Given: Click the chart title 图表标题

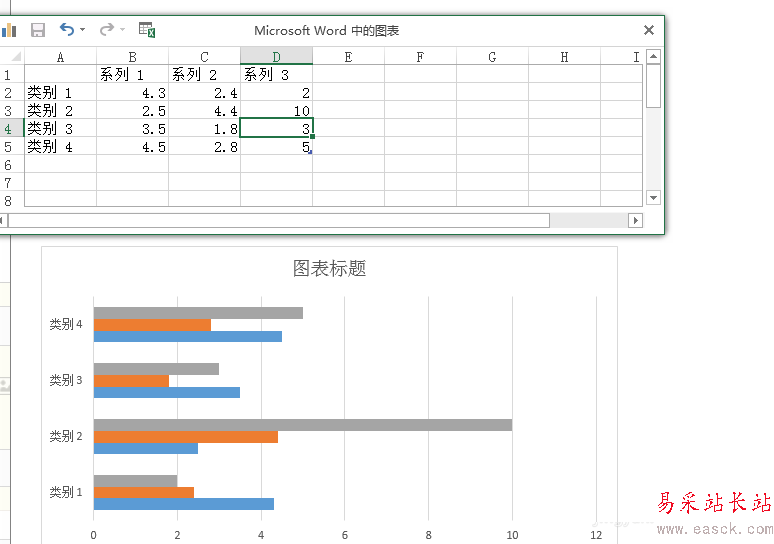Looking at the screenshot, I should [x=329, y=268].
